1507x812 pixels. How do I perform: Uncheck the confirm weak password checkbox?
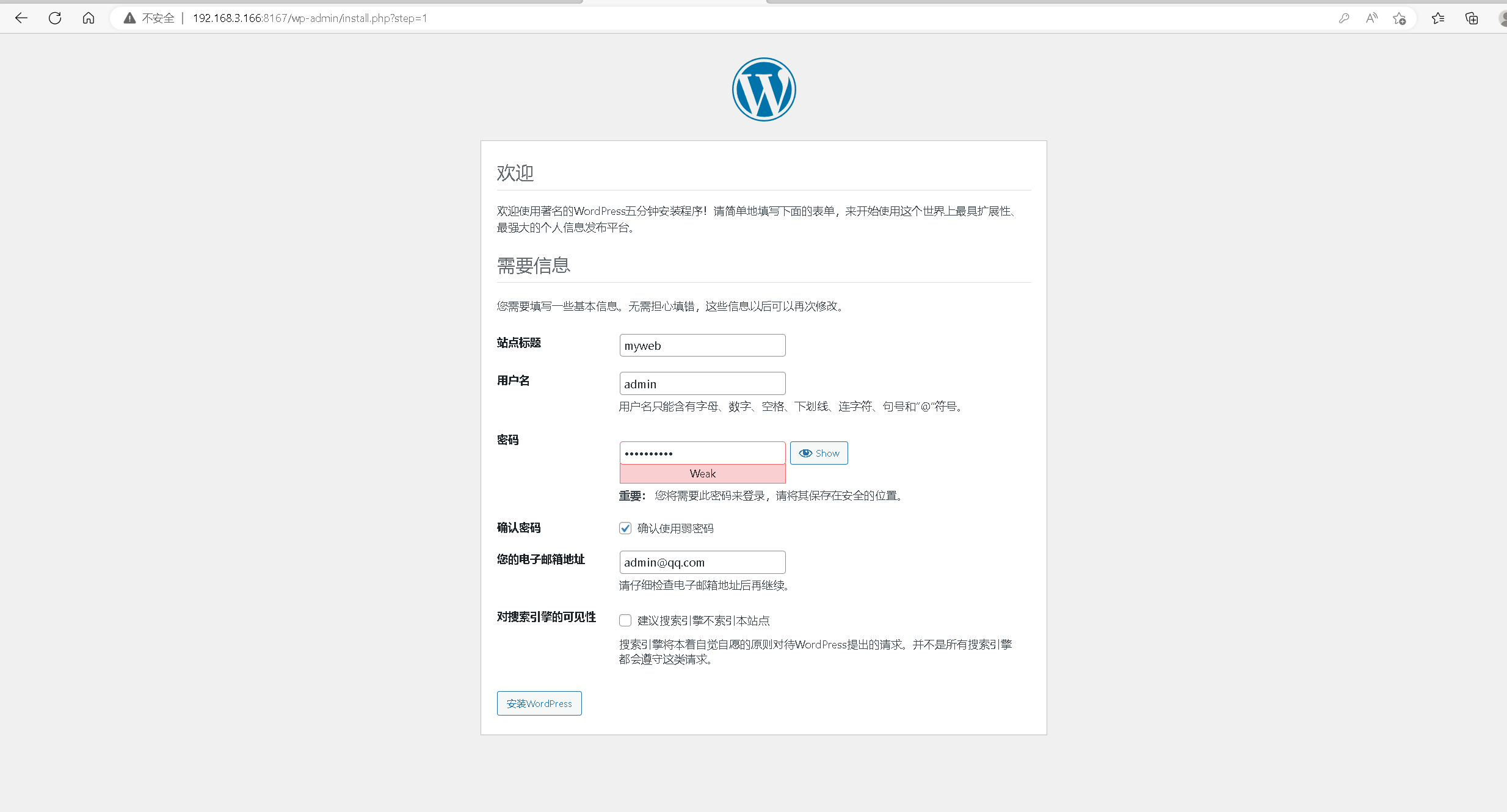pyautogui.click(x=625, y=528)
